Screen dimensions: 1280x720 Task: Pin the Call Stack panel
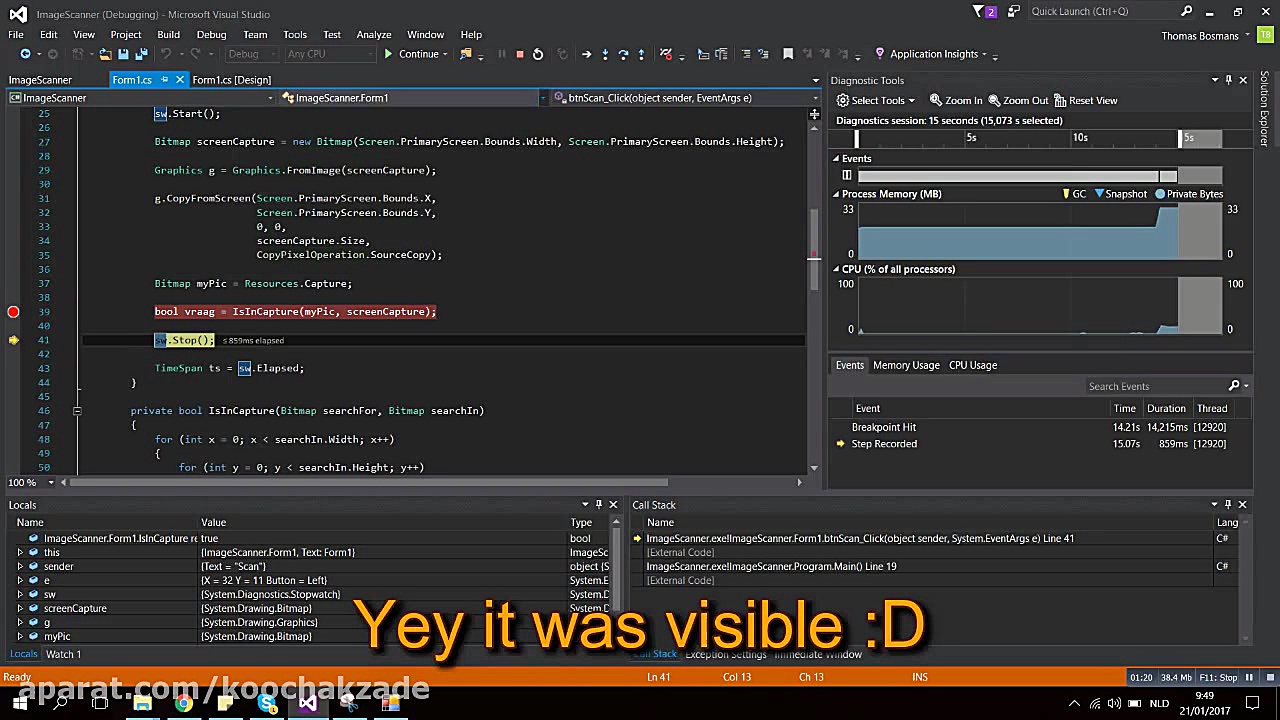click(x=1228, y=504)
